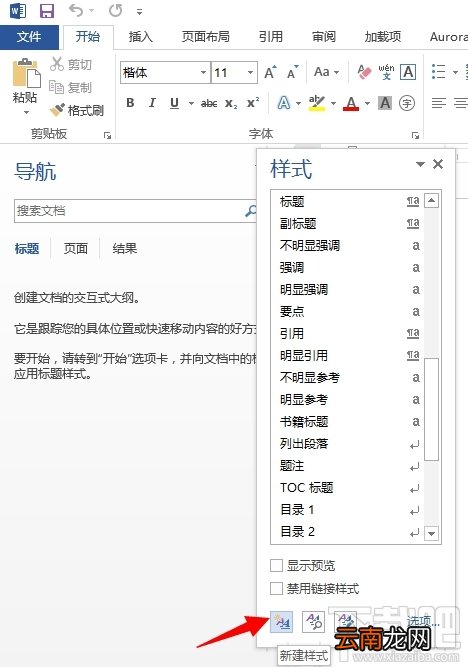
Task: Select the Format Painter (格式刷)
Action: click(x=77, y=110)
